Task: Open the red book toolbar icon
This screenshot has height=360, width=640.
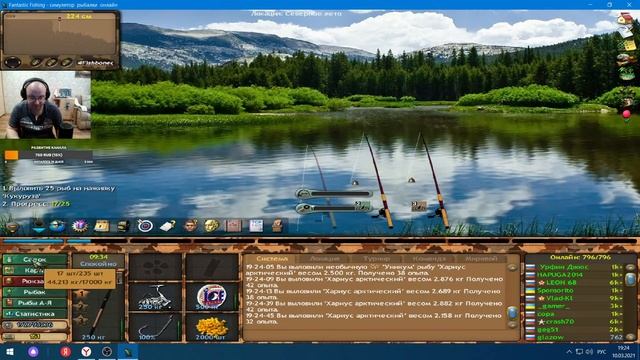Action: pyautogui.click(x=233, y=225)
